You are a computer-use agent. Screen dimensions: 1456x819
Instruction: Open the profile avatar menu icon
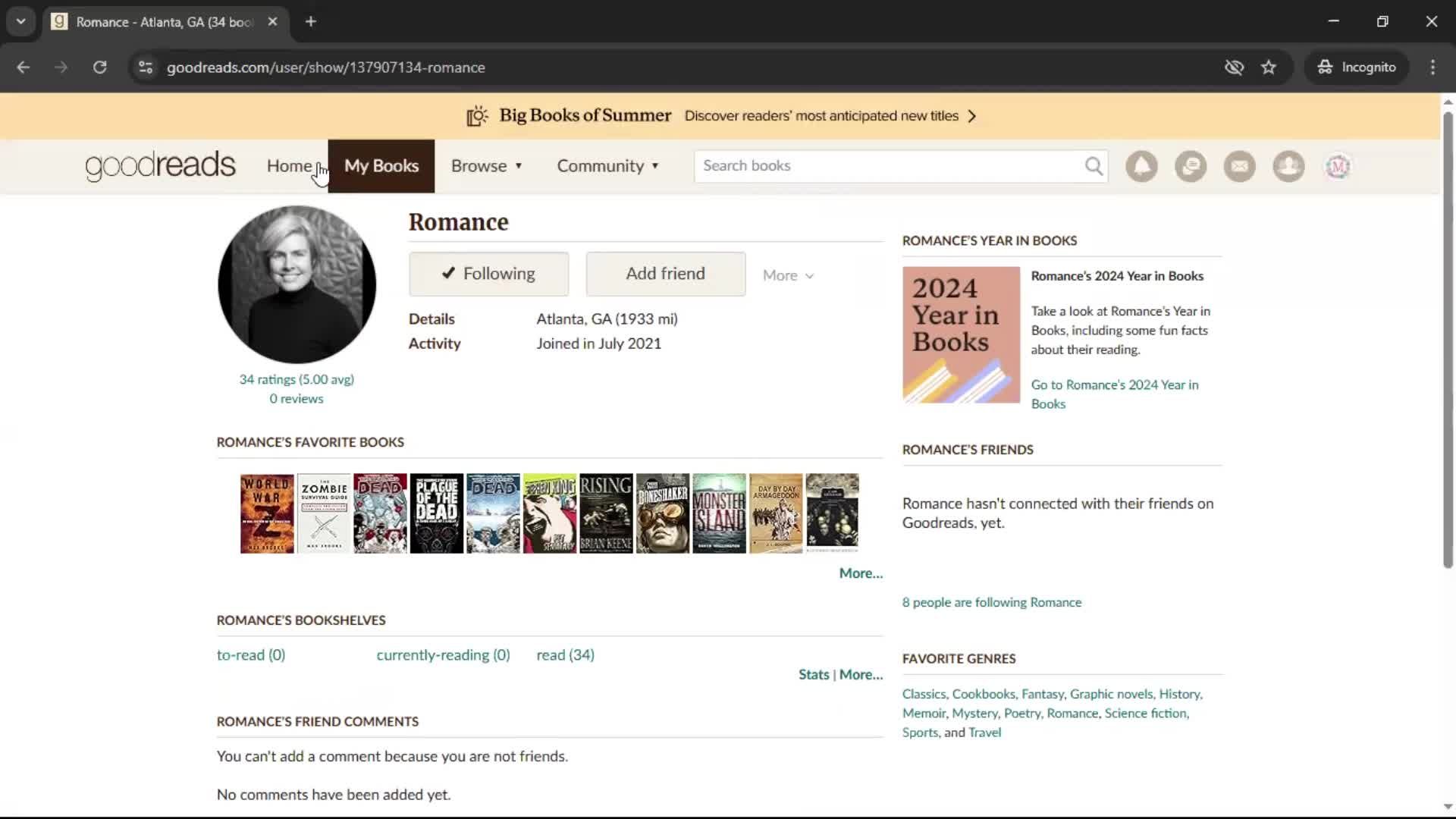1338,166
